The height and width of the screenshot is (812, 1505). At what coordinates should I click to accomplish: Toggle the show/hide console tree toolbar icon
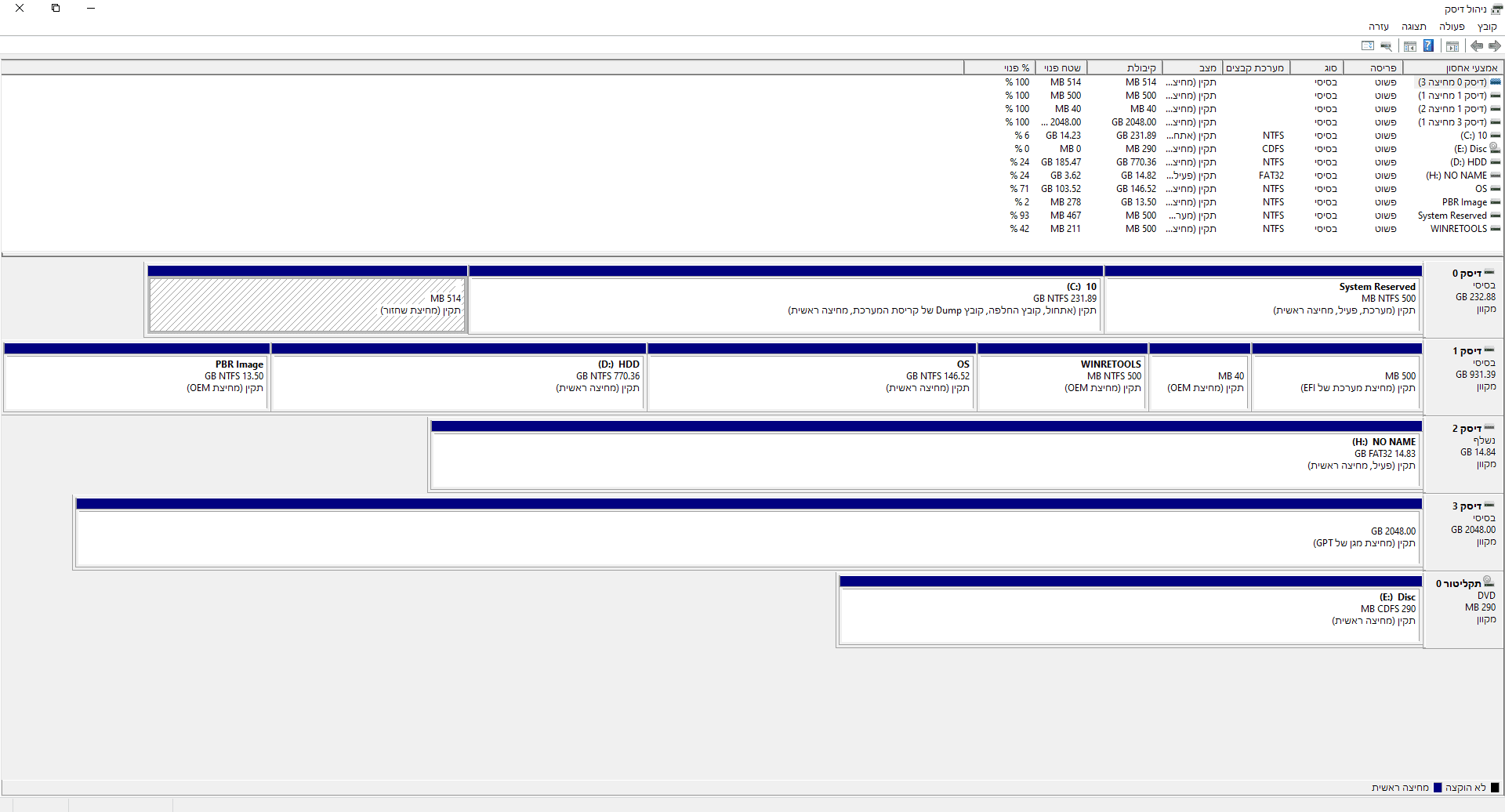tap(1452, 45)
